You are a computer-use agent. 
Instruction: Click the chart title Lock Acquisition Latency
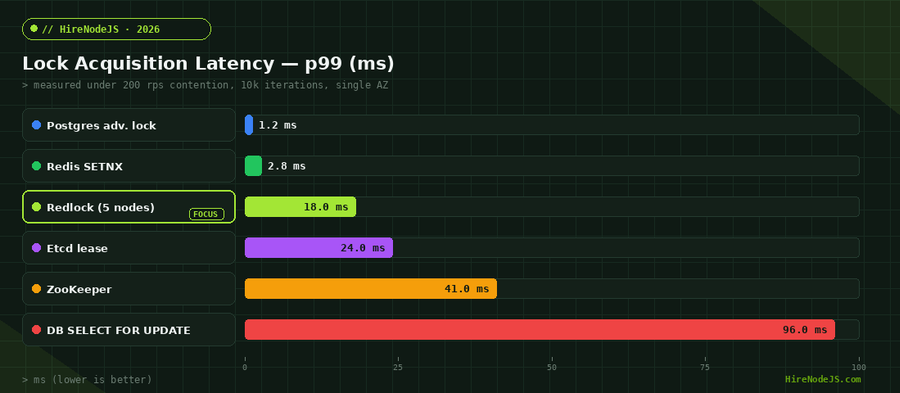pyautogui.click(x=208, y=64)
